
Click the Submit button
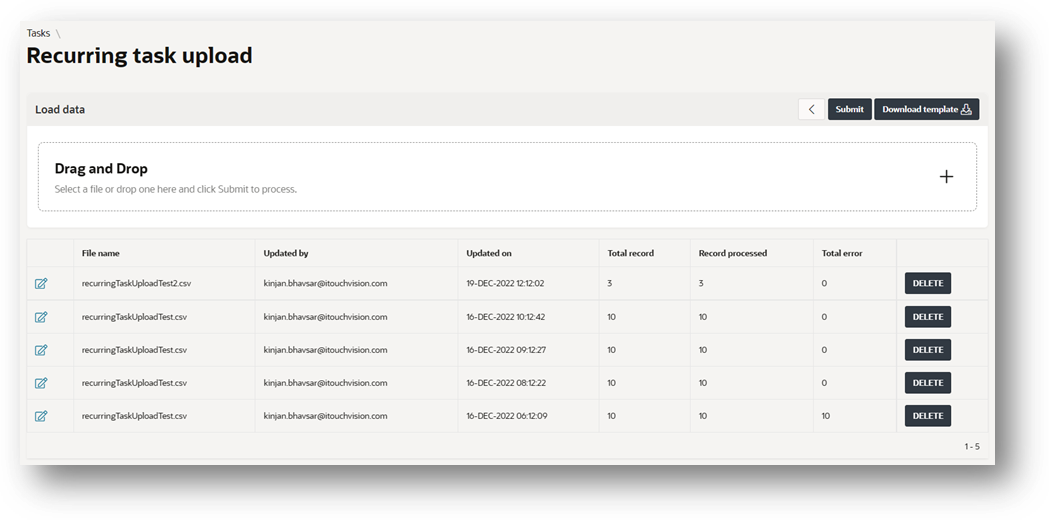pos(850,109)
